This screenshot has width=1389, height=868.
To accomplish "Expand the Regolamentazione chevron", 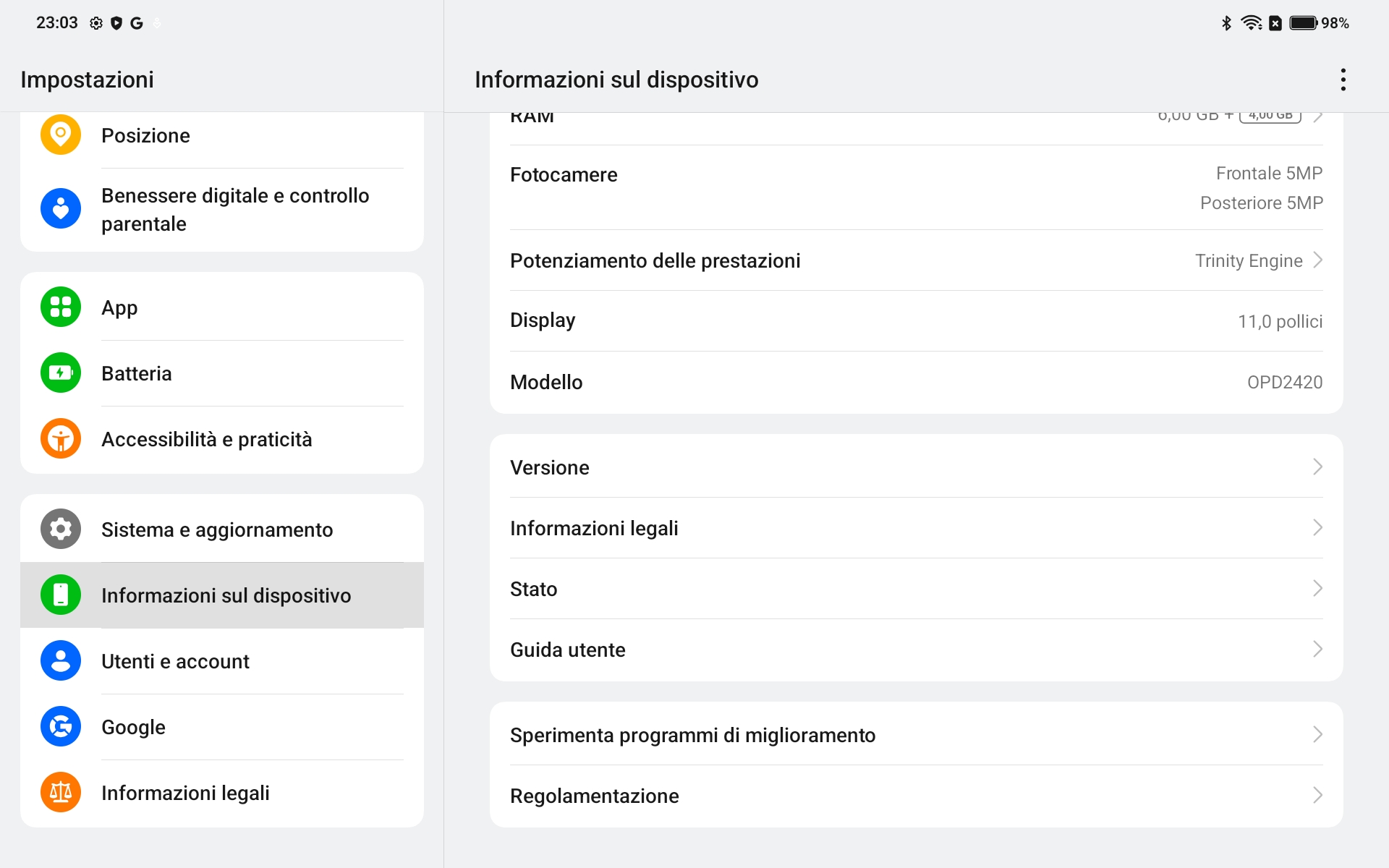I will (1317, 795).
